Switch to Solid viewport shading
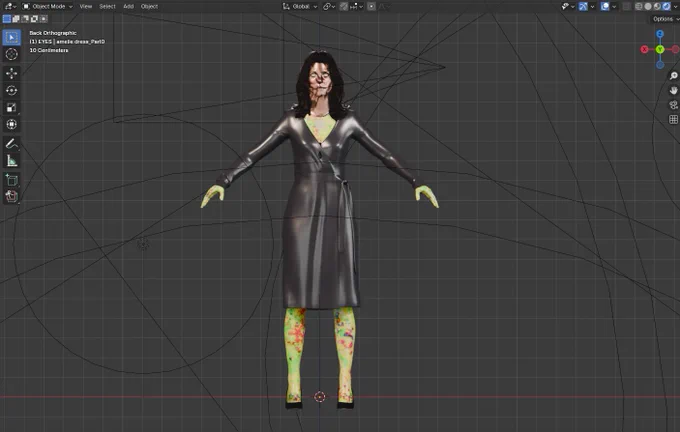The image size is (680, 432). click(648, 6)
